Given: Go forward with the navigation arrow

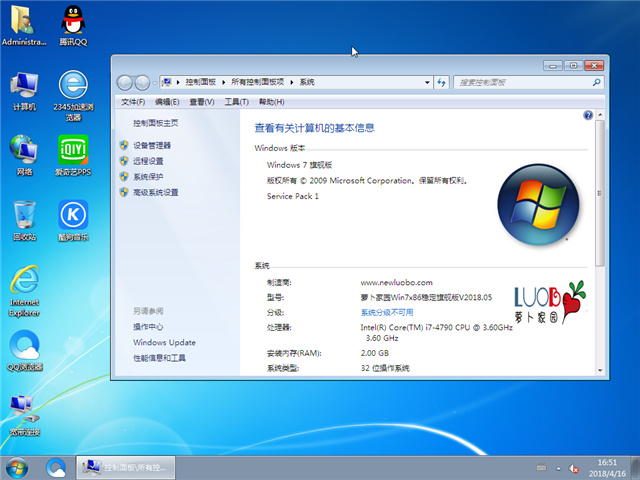Looking at the screenshot, I should coord(142,83).
